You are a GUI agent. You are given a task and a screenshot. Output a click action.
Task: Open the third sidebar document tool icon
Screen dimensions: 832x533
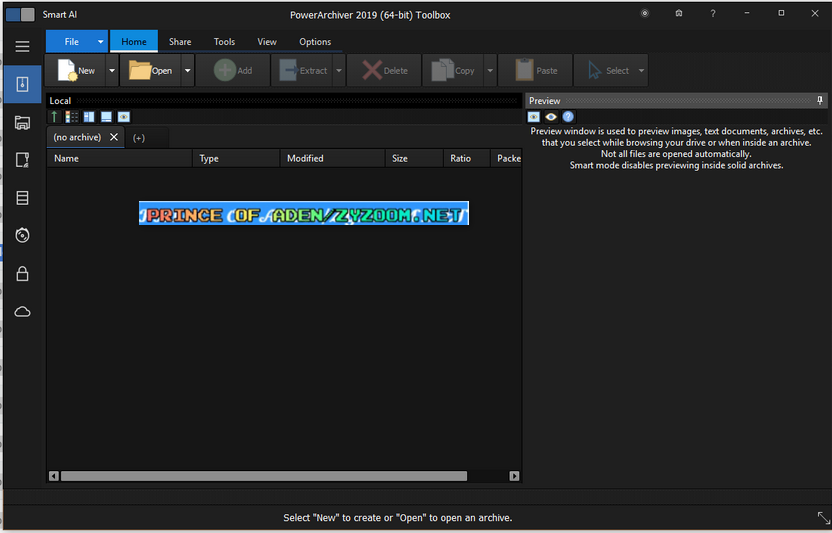[22, 160]
